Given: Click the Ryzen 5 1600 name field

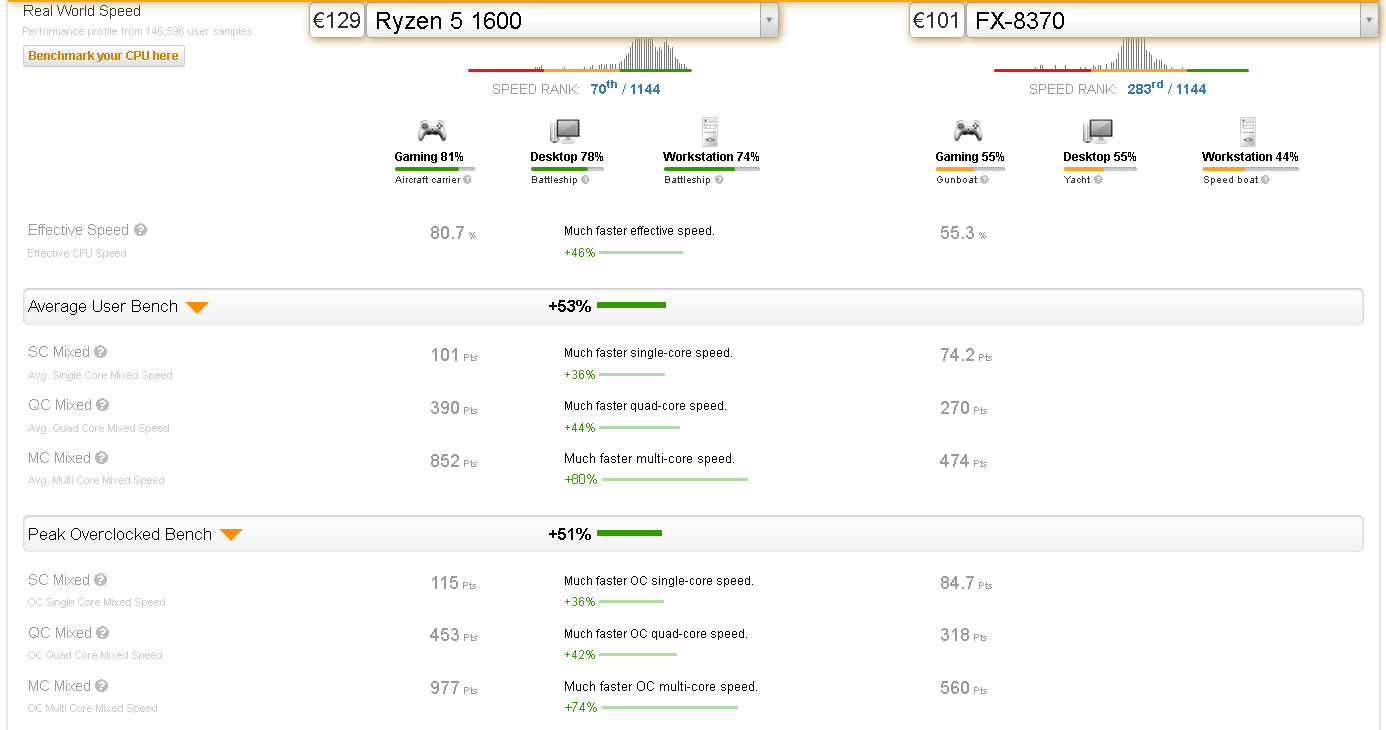Looking at the screenshot, I should coord(563,20).
